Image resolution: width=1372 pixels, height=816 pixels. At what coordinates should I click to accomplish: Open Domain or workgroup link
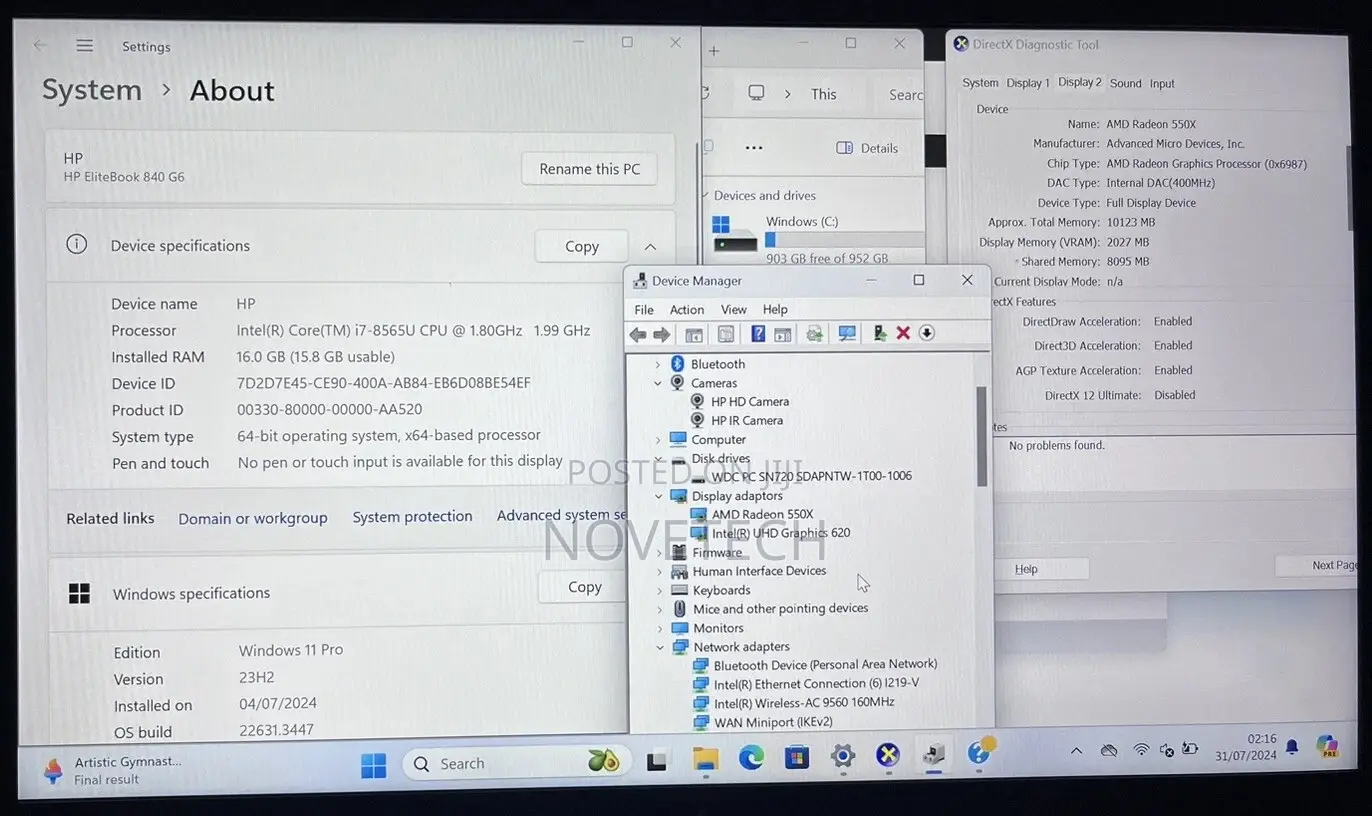click(x=253, y=518)
